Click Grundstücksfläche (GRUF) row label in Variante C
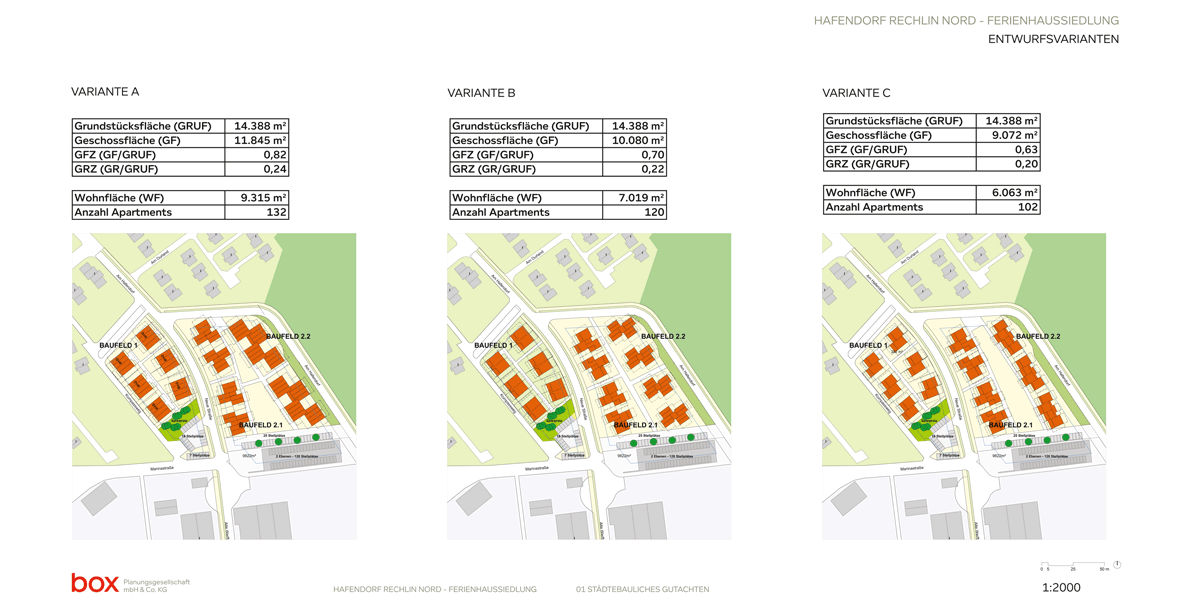 pyautogui.click(x=894, y=121)
